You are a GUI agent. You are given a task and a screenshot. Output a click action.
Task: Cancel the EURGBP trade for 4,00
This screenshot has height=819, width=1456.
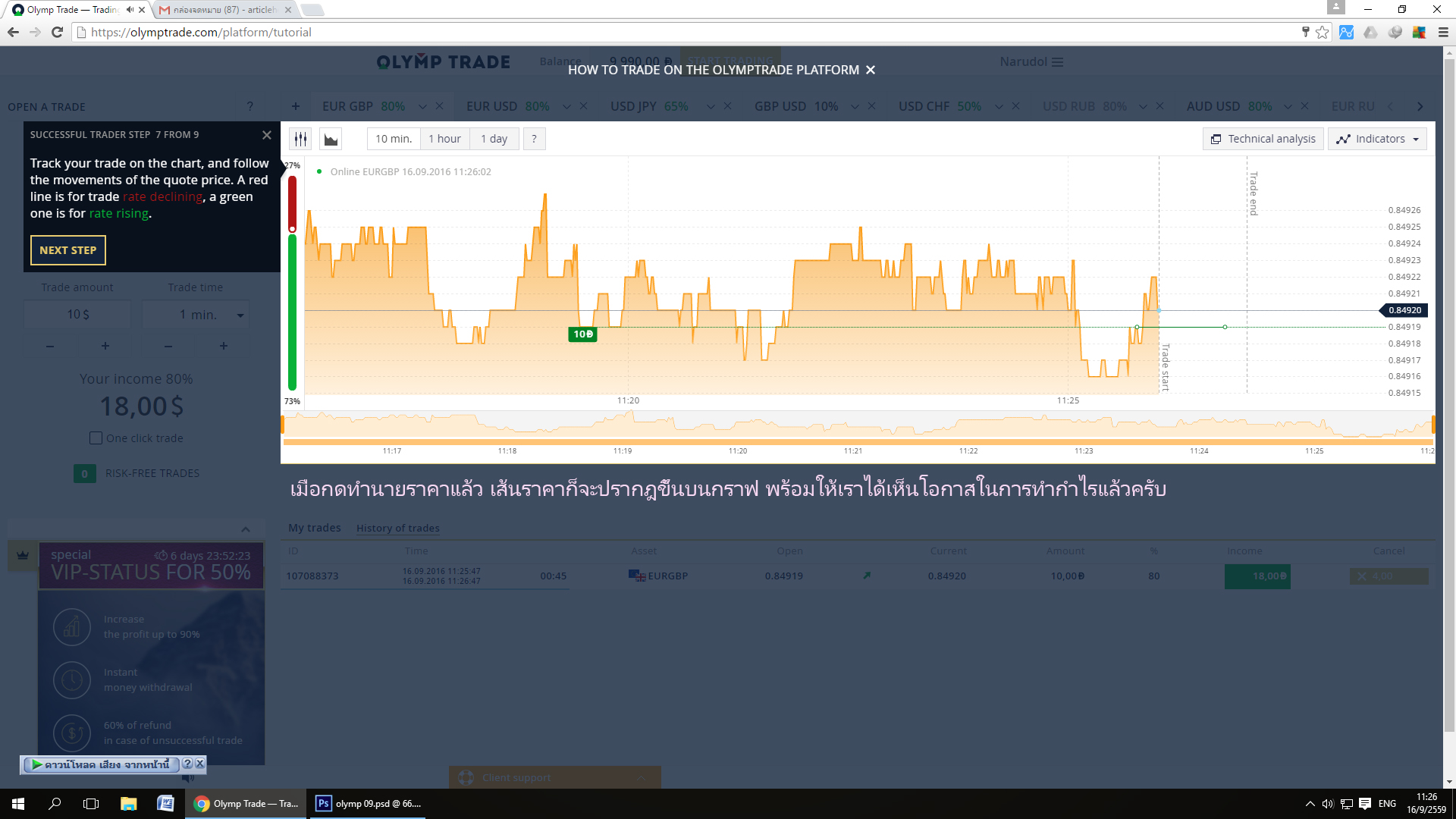1389,576
